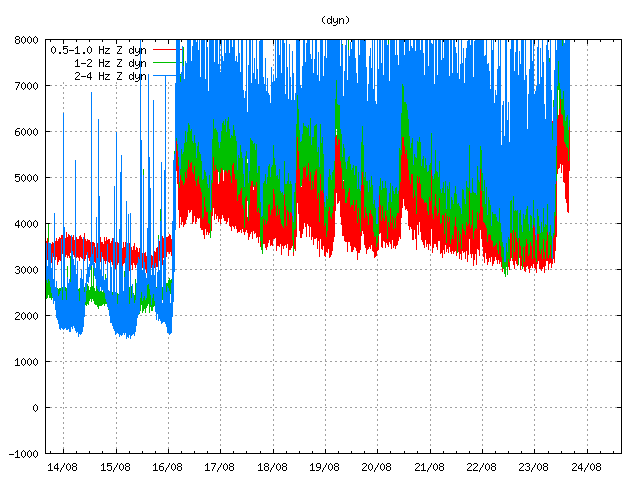This screenshot has height=480, width=640.
Task: Pick the 21/08 date on x-axis
Action: point(429,467)
